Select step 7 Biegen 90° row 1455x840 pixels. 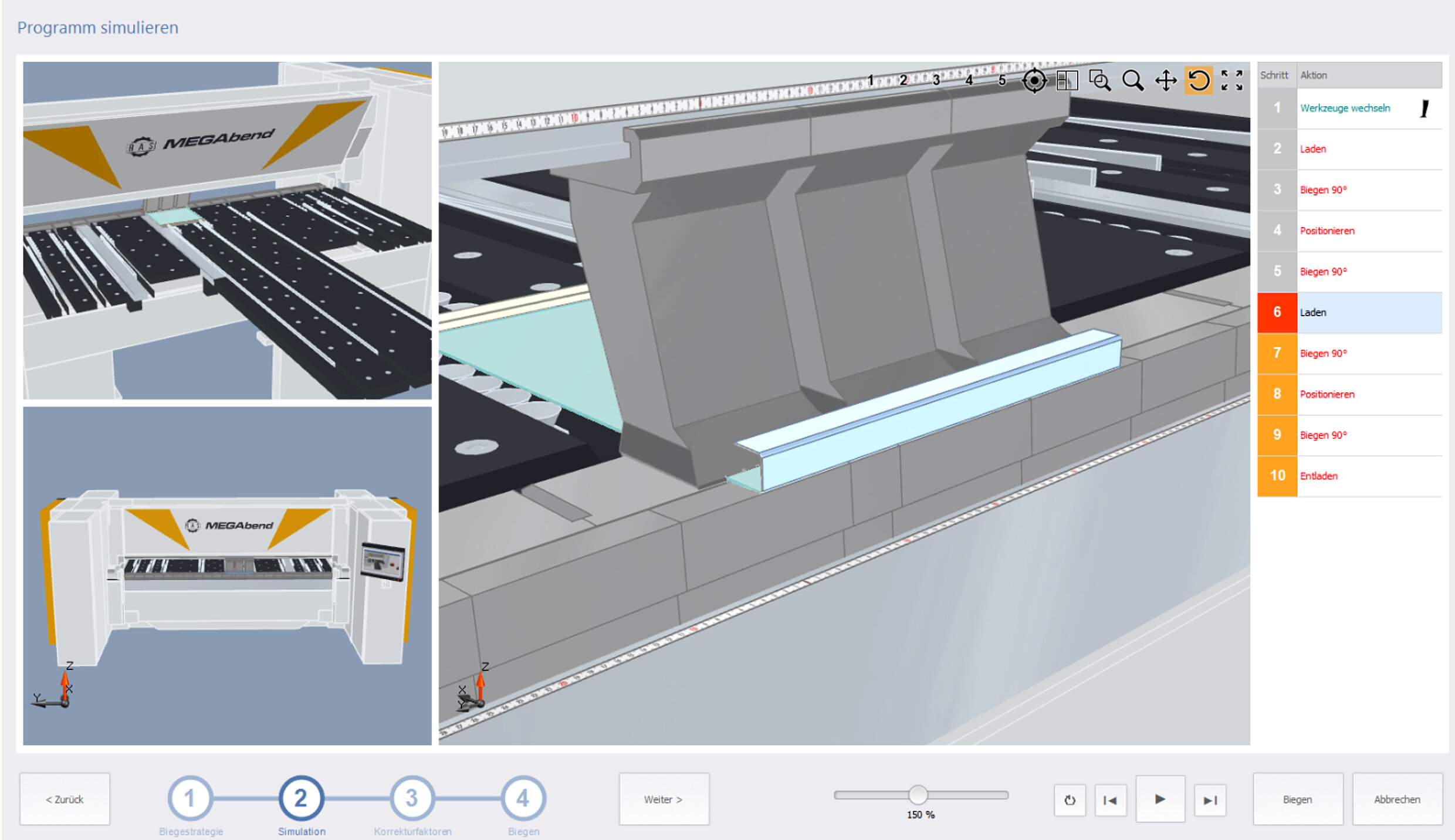pyautogui.click(x=1349, y=354)
